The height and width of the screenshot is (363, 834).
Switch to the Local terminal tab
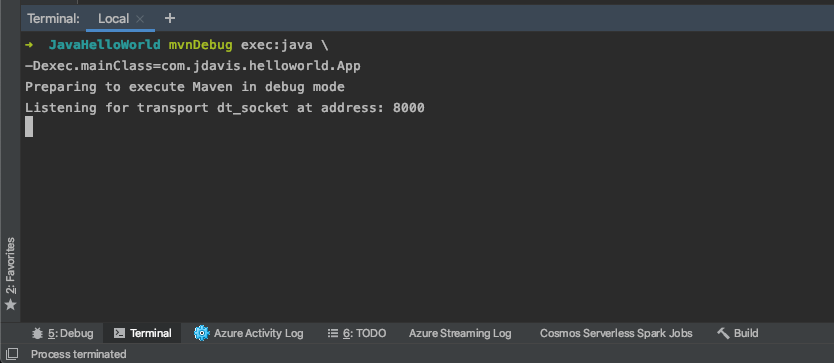113,19
